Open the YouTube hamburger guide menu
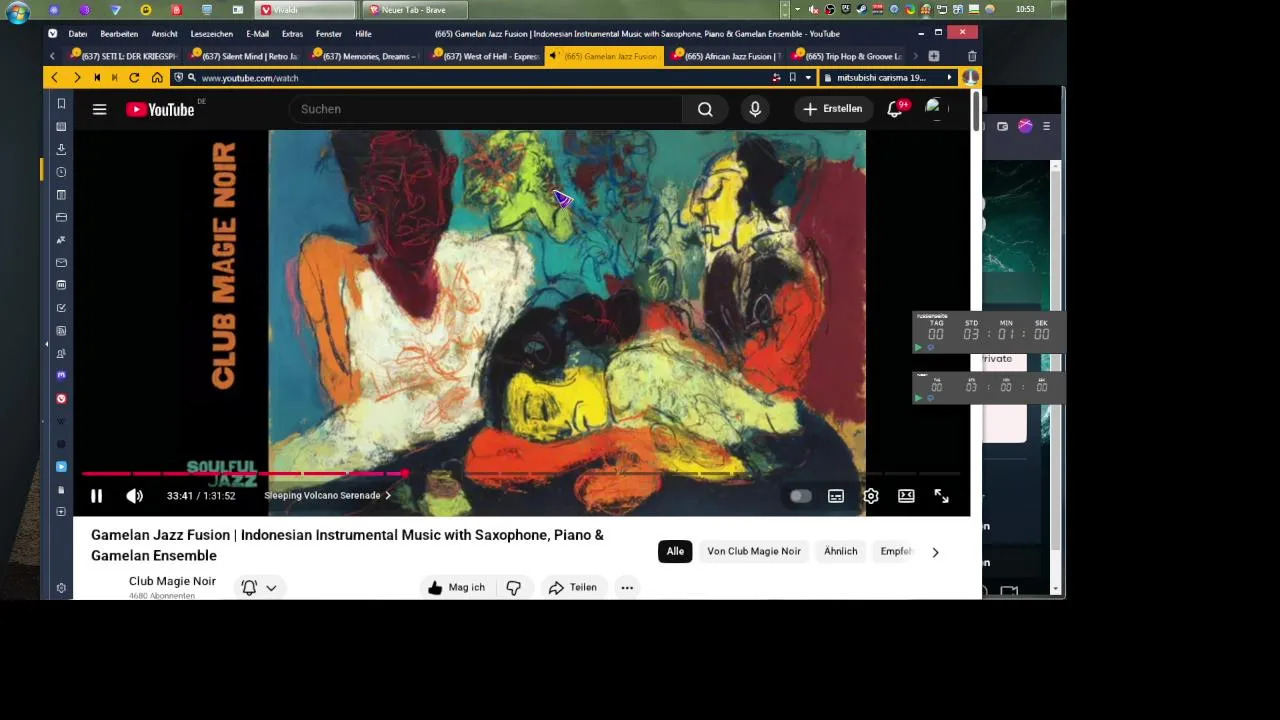Image resolution: width=1280 pixels, height=720 pixels. tap(99, 109)
